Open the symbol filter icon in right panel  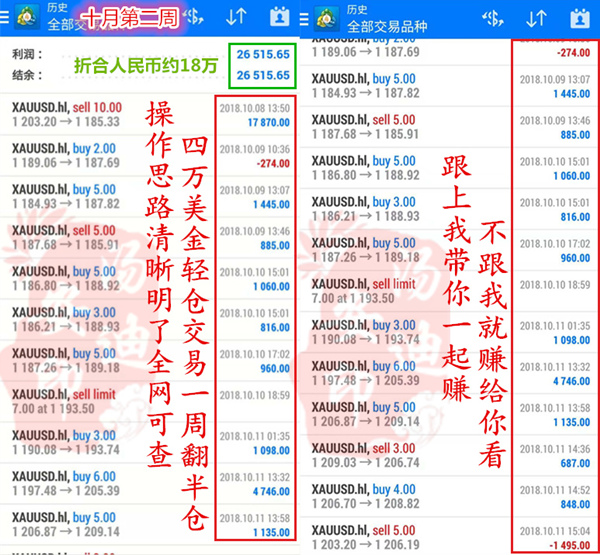point(493,18)
